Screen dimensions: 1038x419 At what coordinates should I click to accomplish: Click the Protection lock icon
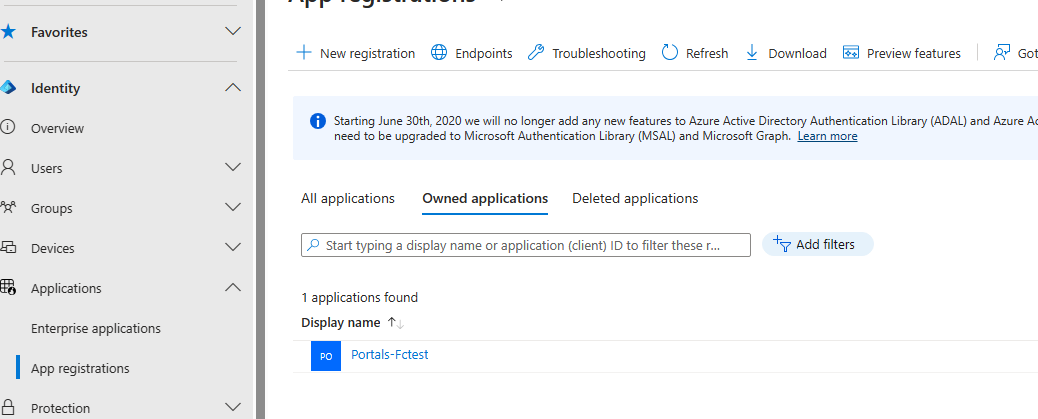8,406
